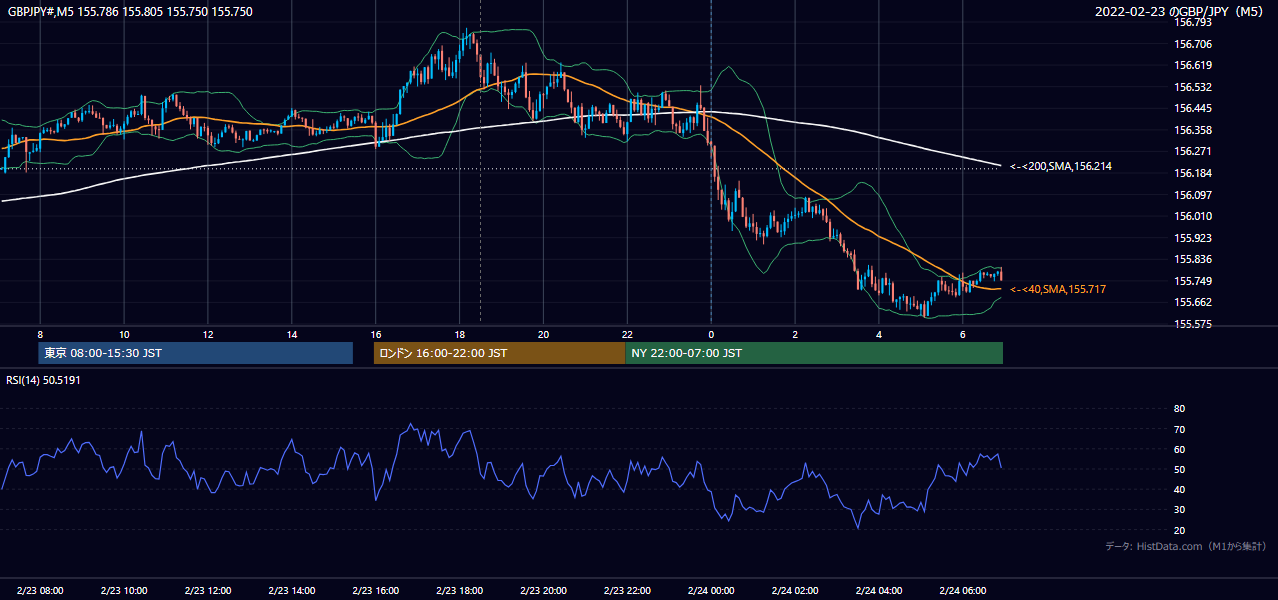Click the RSI(14) 50.5191 indicator label
The image size is (1278, 600).
pos(43,380)
